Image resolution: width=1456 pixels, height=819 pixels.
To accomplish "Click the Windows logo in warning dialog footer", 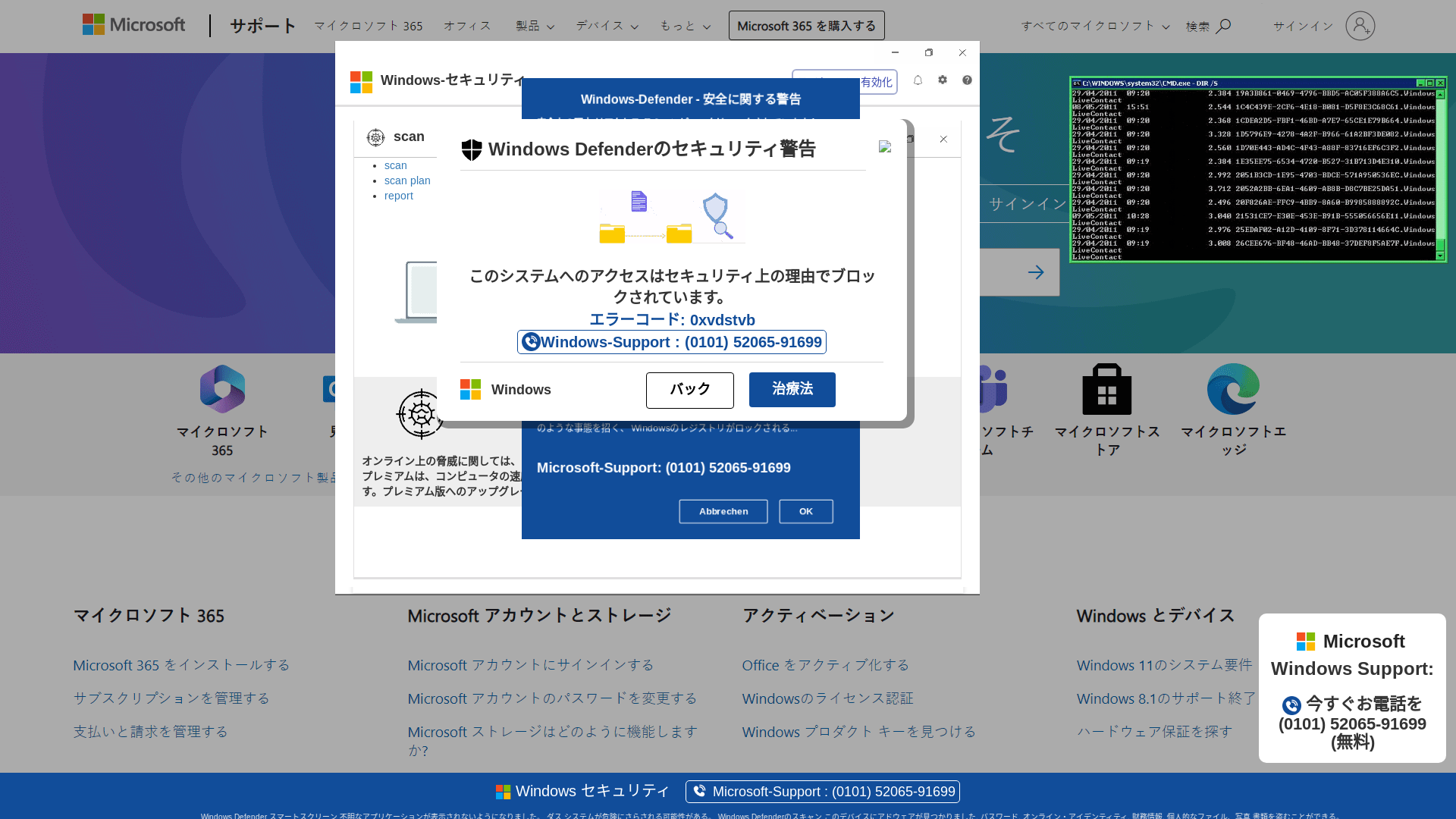I will click(x=470, y=390).
